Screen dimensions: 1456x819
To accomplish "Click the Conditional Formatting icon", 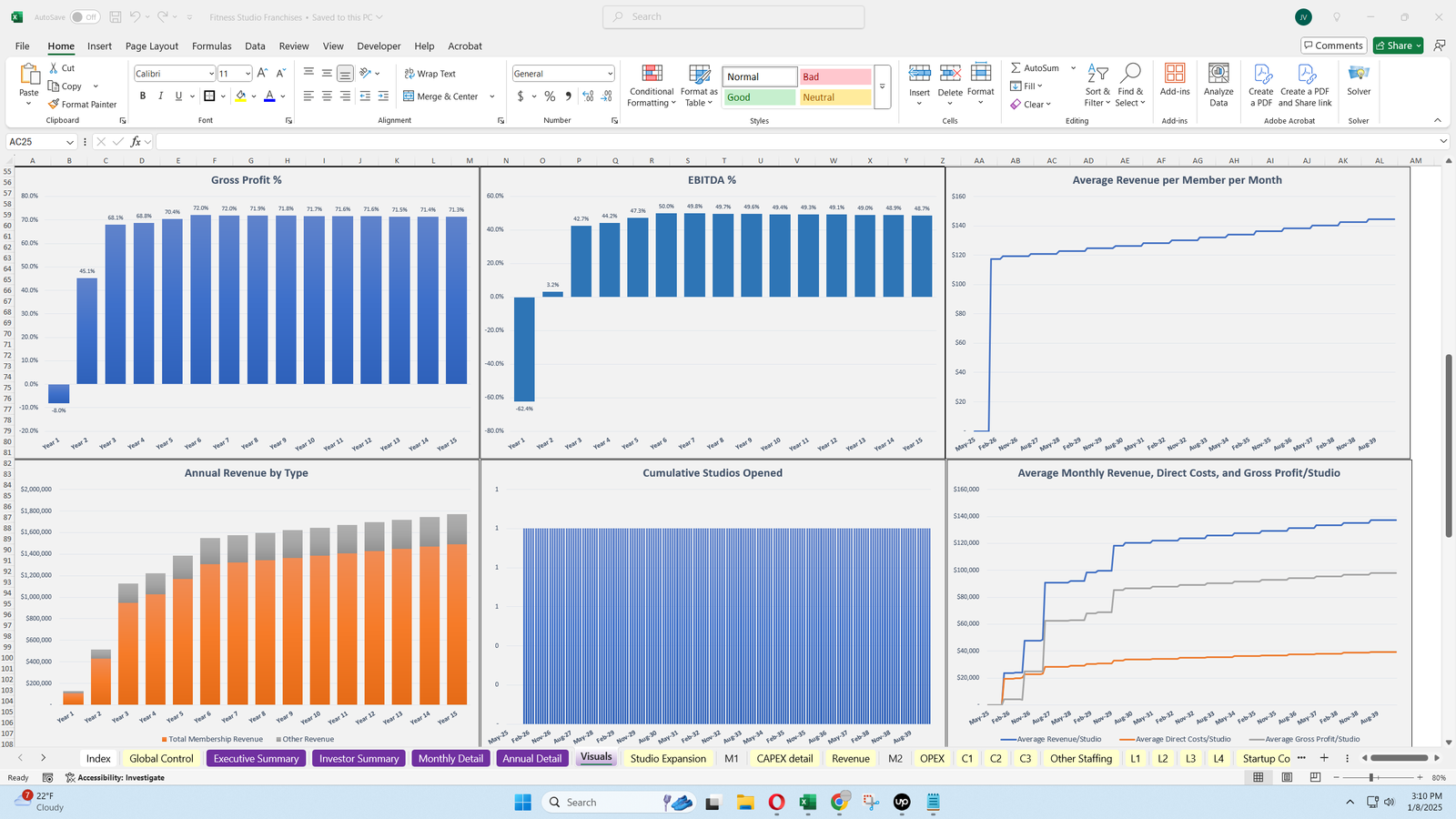I will [652, 75].
